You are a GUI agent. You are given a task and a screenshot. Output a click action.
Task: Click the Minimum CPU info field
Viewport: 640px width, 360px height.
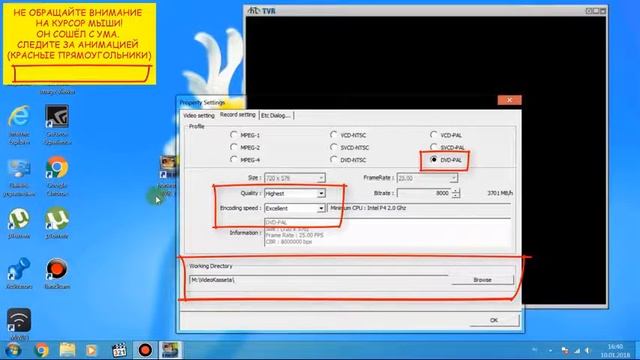point(419,208)
